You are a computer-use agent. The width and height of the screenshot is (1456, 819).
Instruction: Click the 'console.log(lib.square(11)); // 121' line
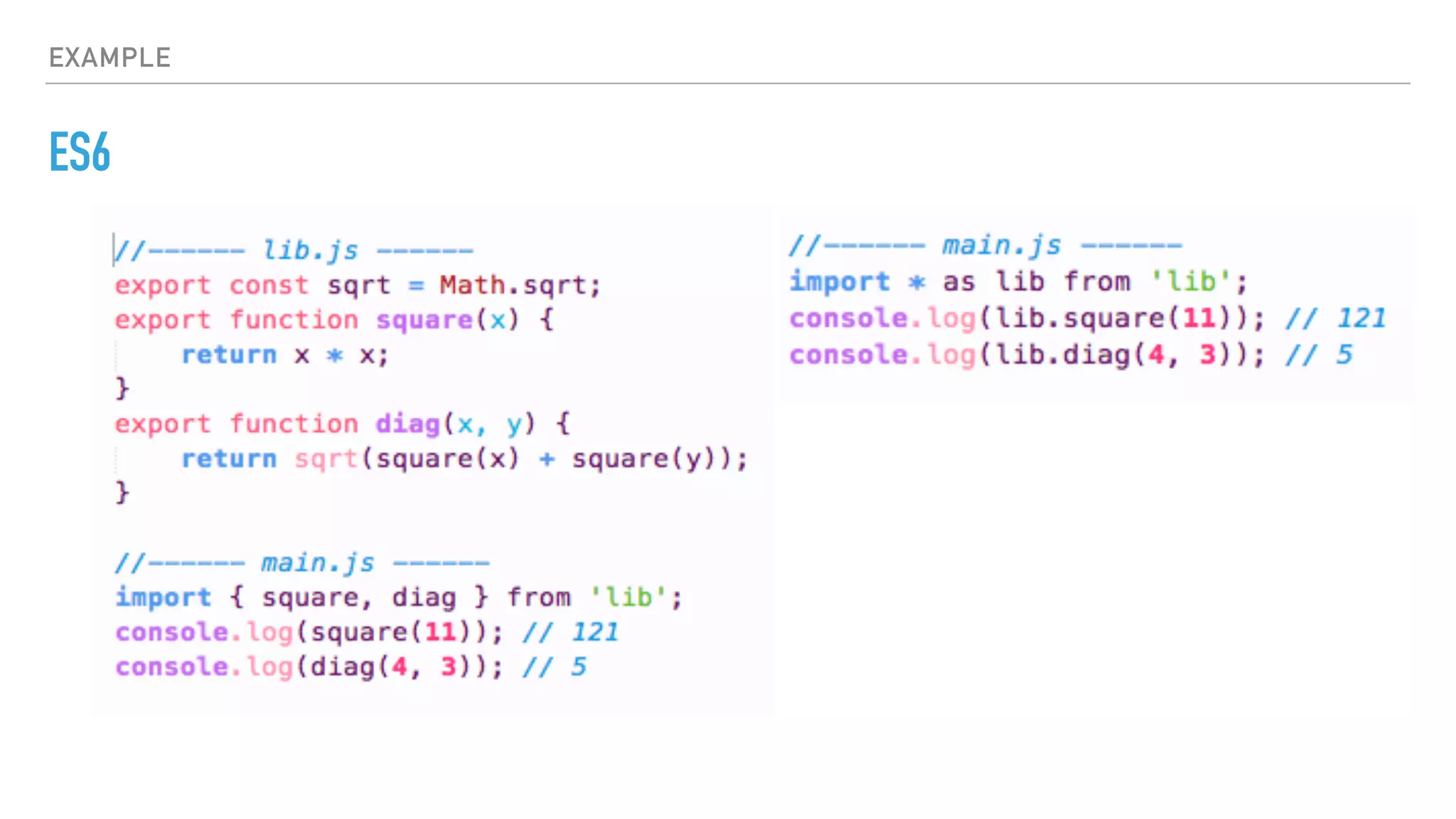click(x=1088, y=318)
